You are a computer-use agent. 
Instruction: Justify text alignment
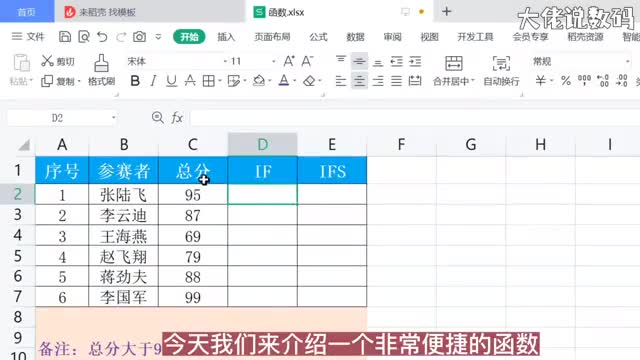coord(396,81)
